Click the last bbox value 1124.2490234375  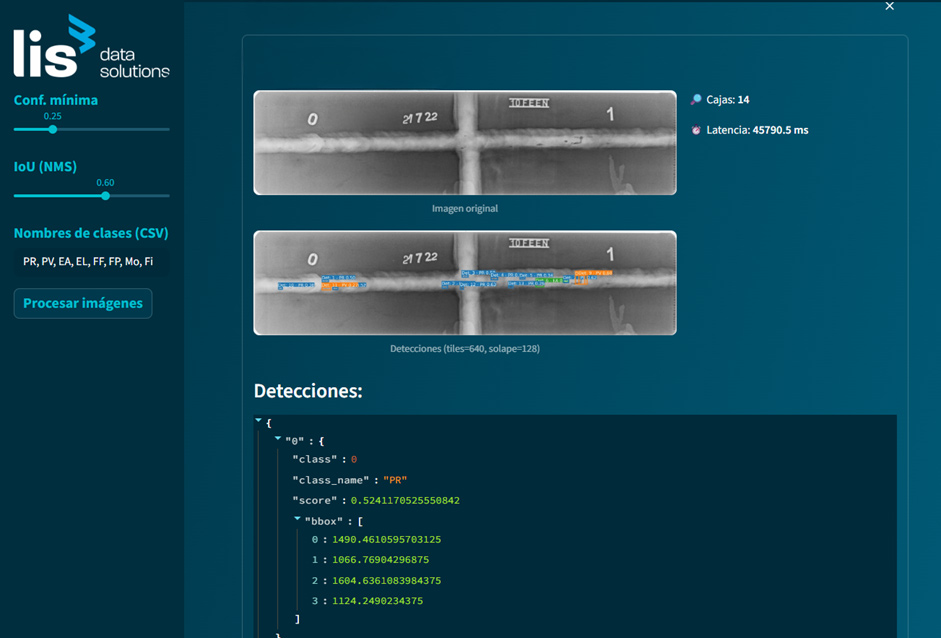(377, 601)
